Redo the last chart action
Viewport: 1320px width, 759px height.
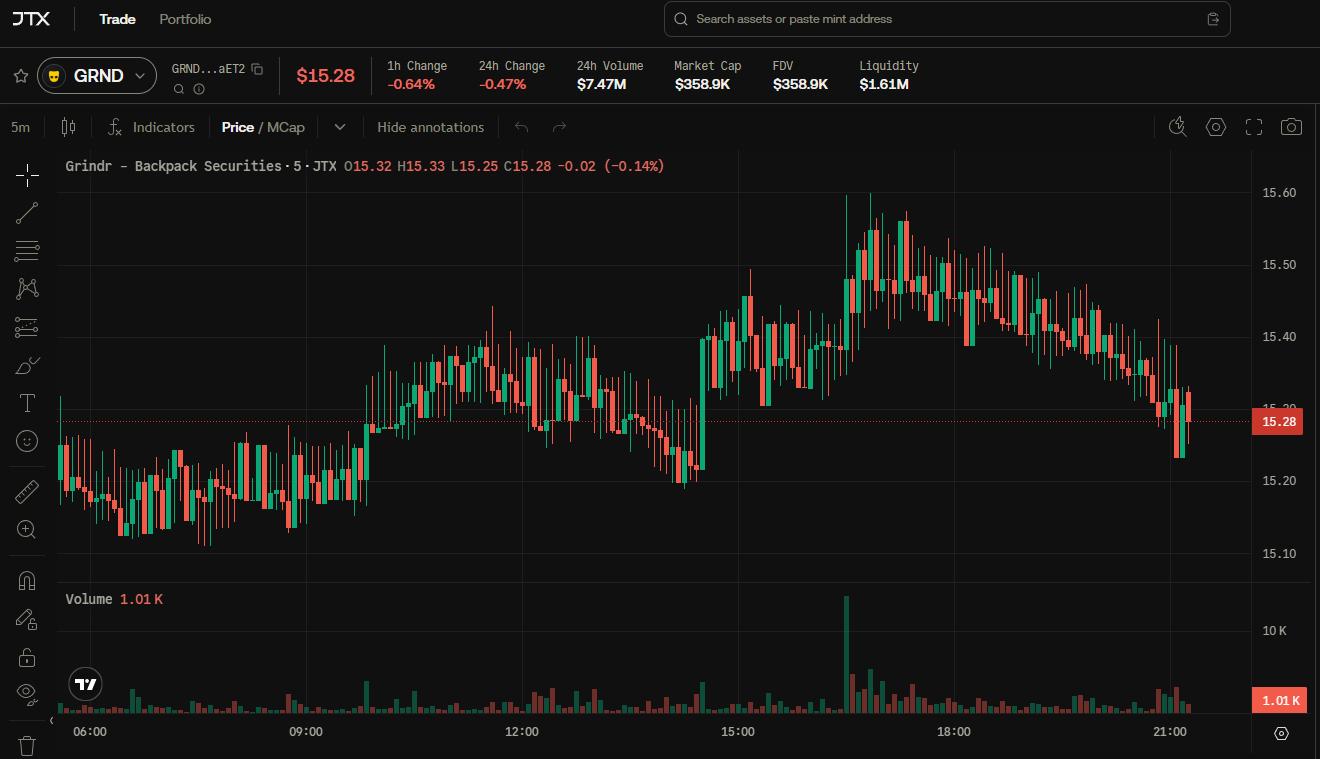(560, 127)
